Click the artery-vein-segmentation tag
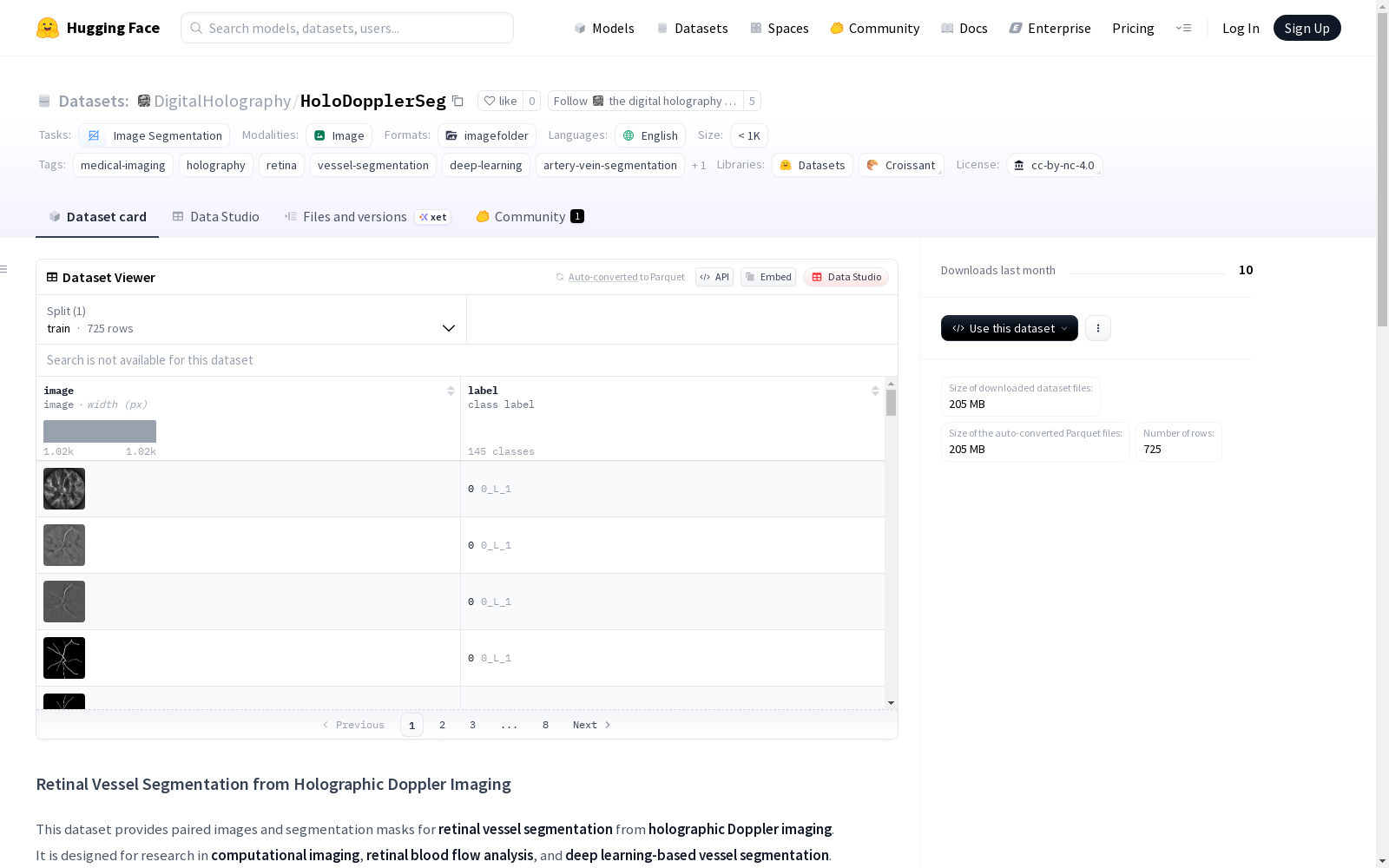 [610, 165]
